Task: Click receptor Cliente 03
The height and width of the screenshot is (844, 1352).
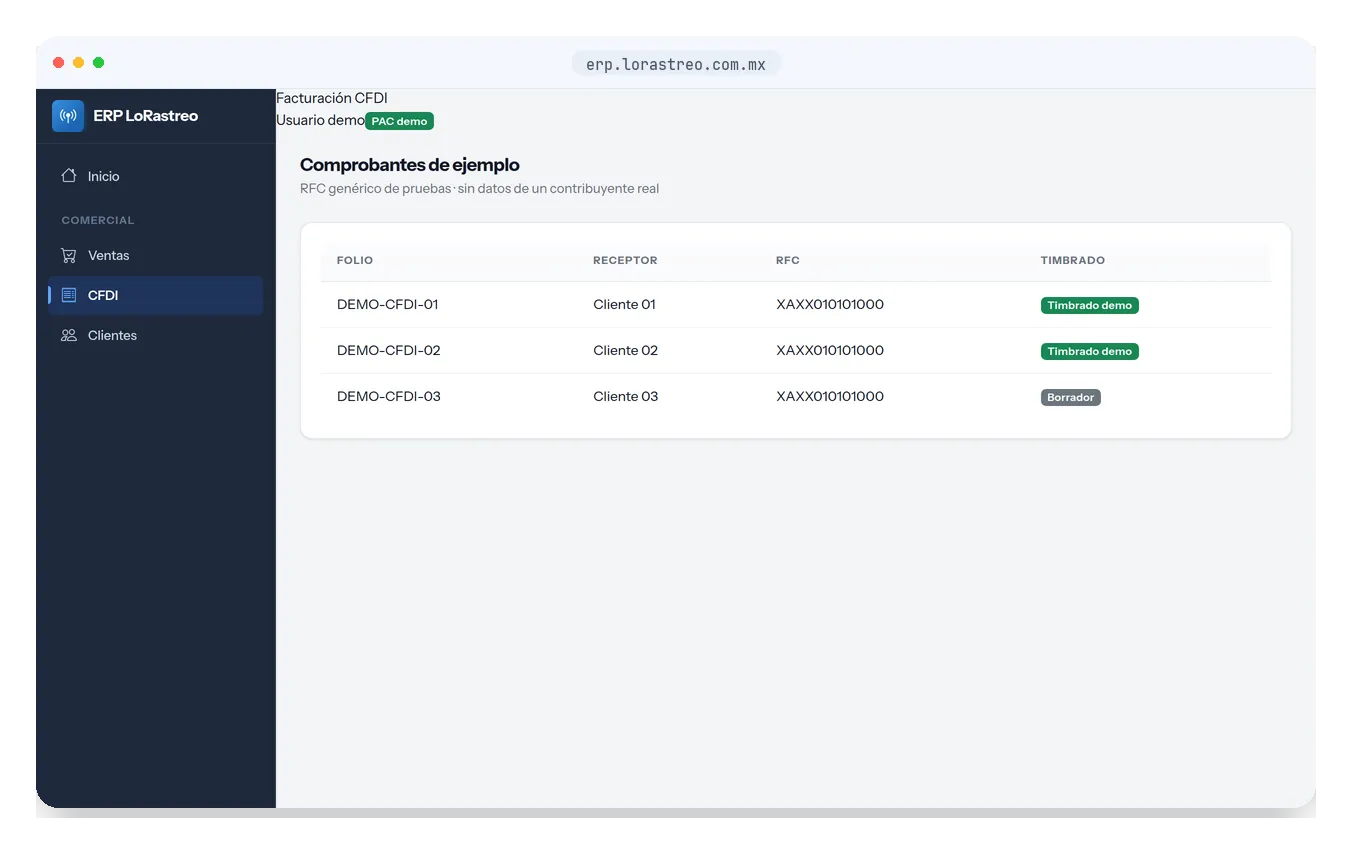Action: [625, 397]
